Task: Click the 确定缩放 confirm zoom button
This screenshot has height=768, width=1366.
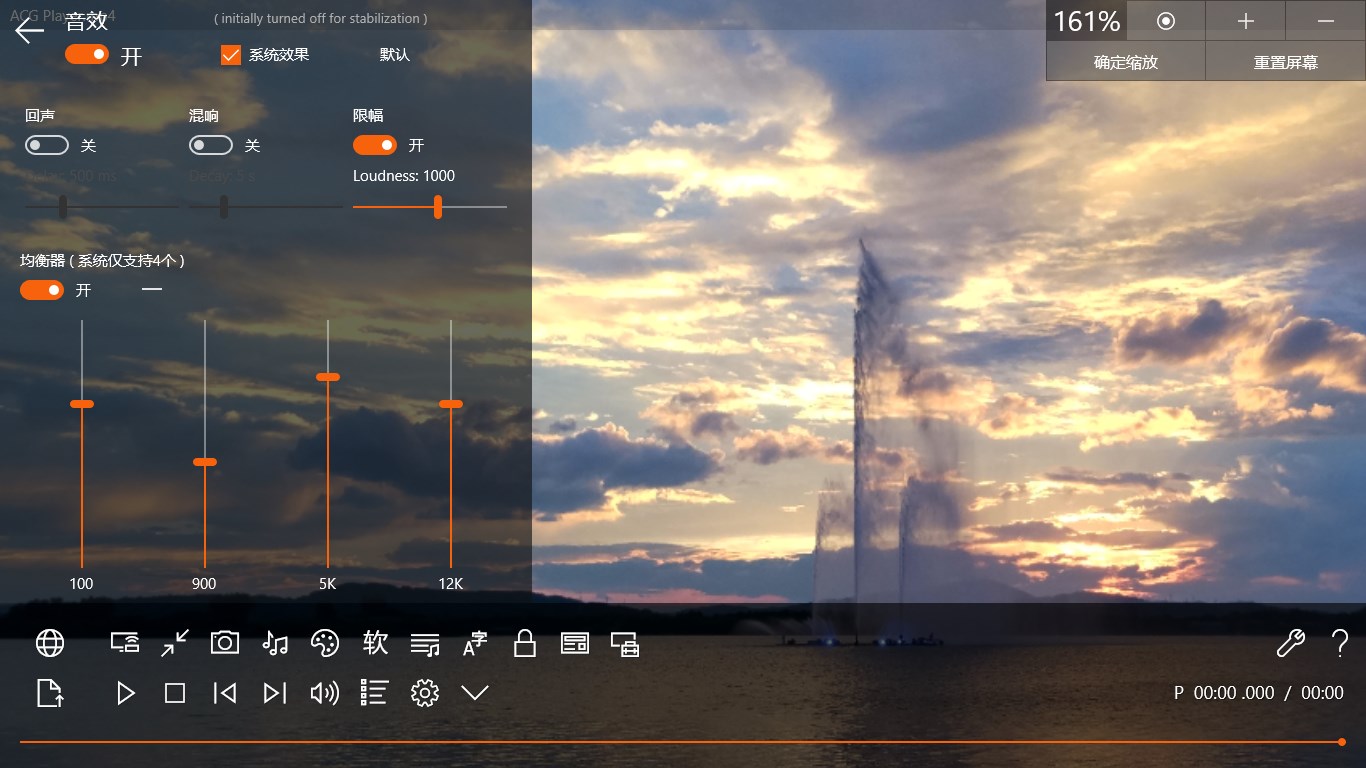Action: coord(1126,62)
